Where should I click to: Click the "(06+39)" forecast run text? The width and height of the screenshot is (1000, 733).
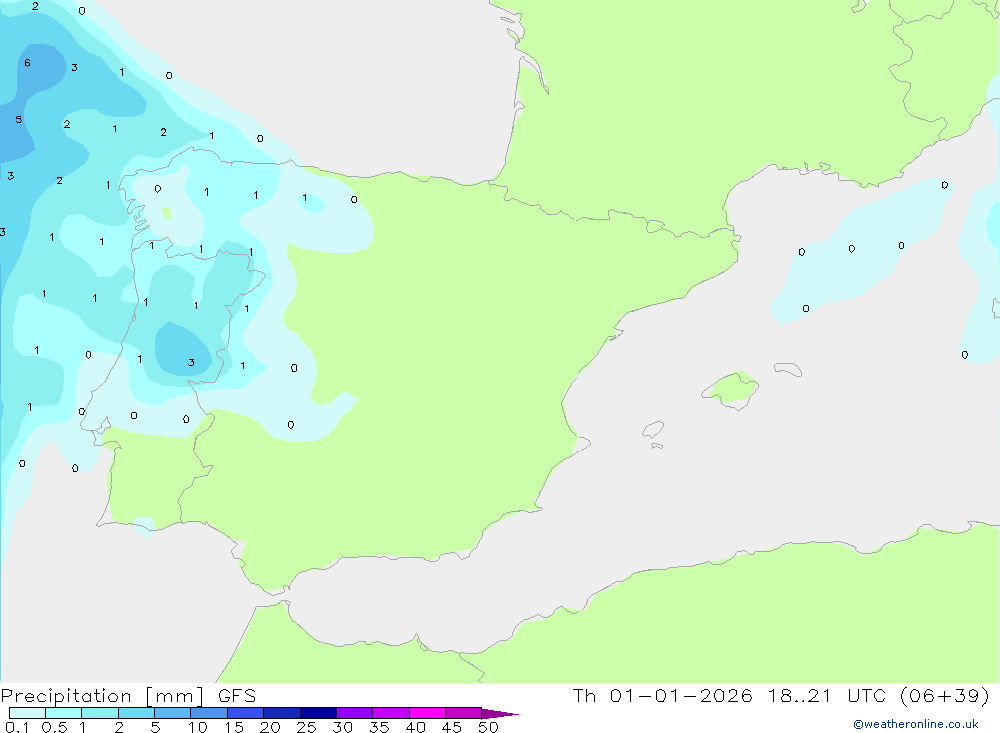pos(945,695)
